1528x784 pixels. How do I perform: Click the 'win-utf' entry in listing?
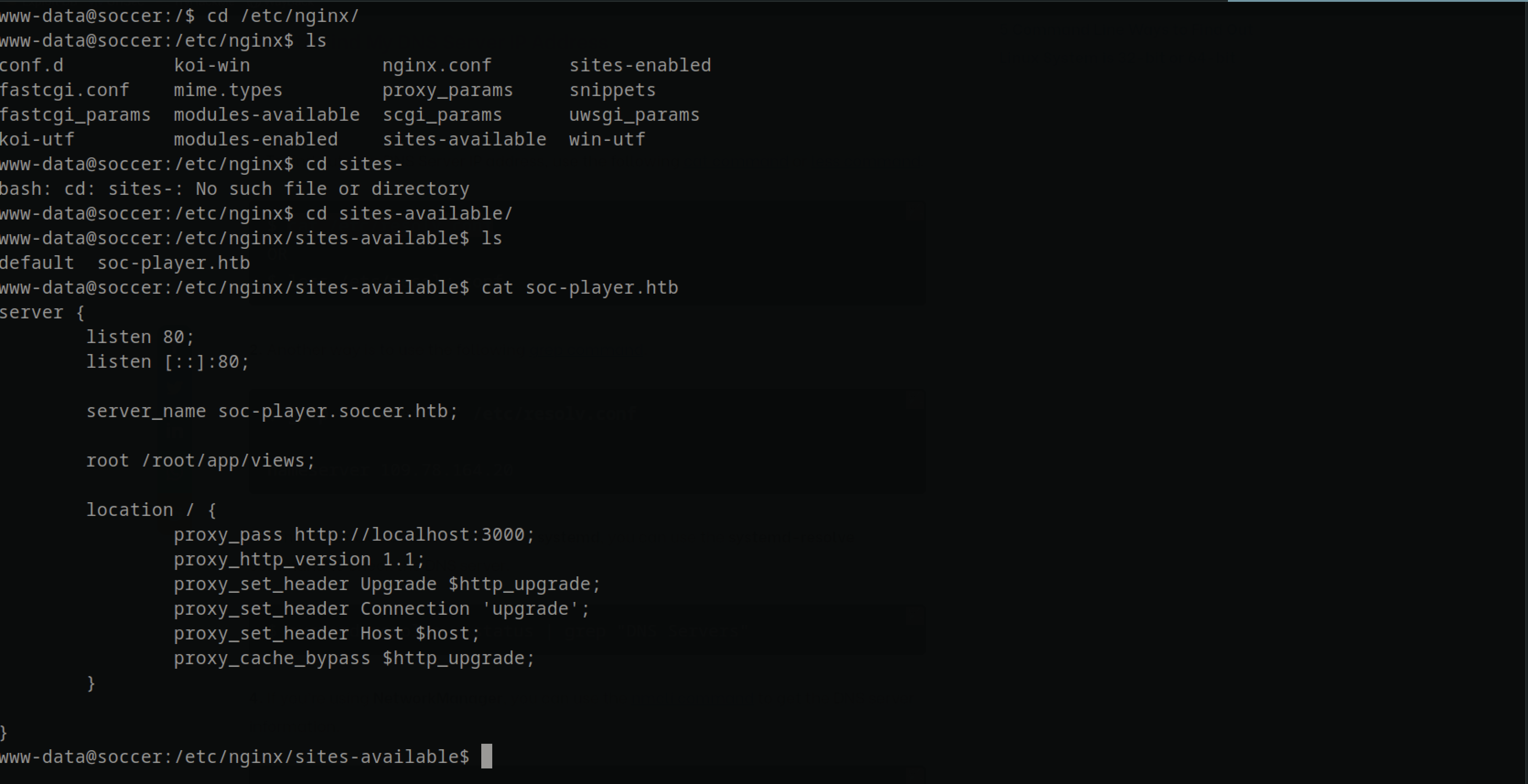point(607,140)
